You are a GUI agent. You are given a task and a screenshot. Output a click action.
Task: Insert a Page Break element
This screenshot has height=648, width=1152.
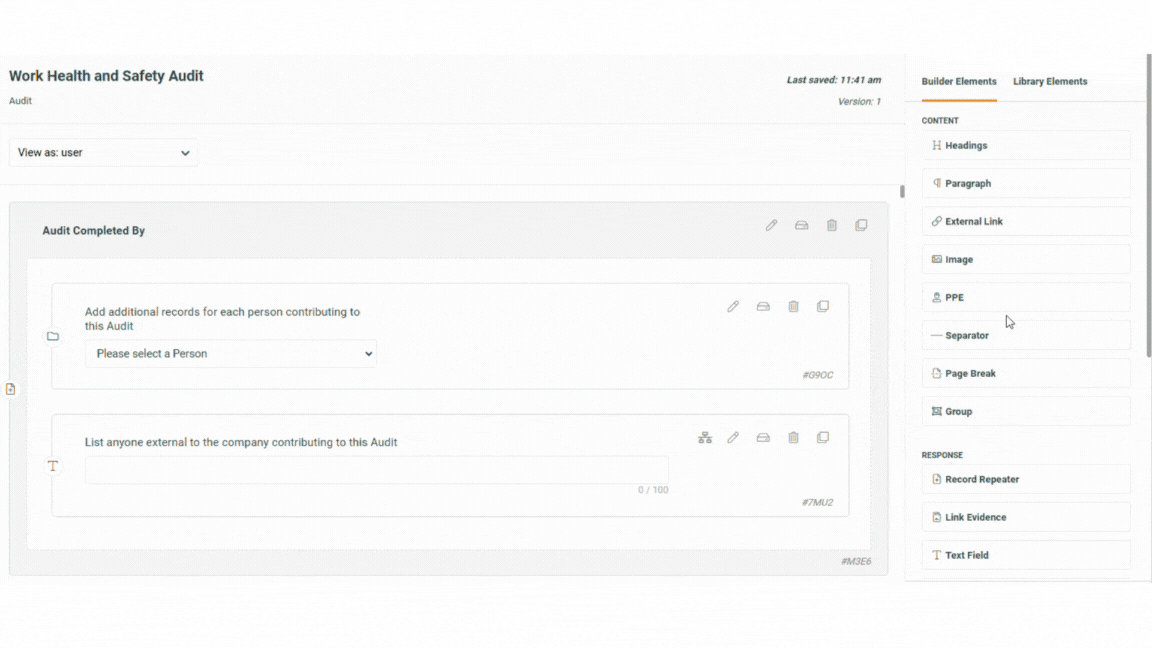click(x=1026, y=374)
